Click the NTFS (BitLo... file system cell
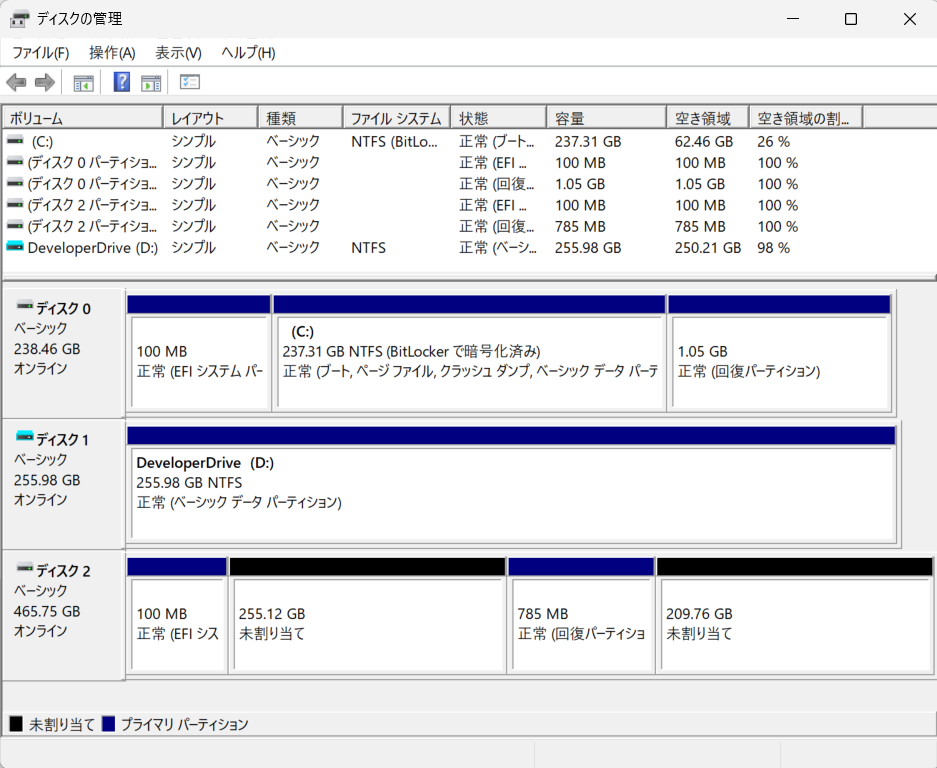The image size is (937, 768). (x=394, y=142)
